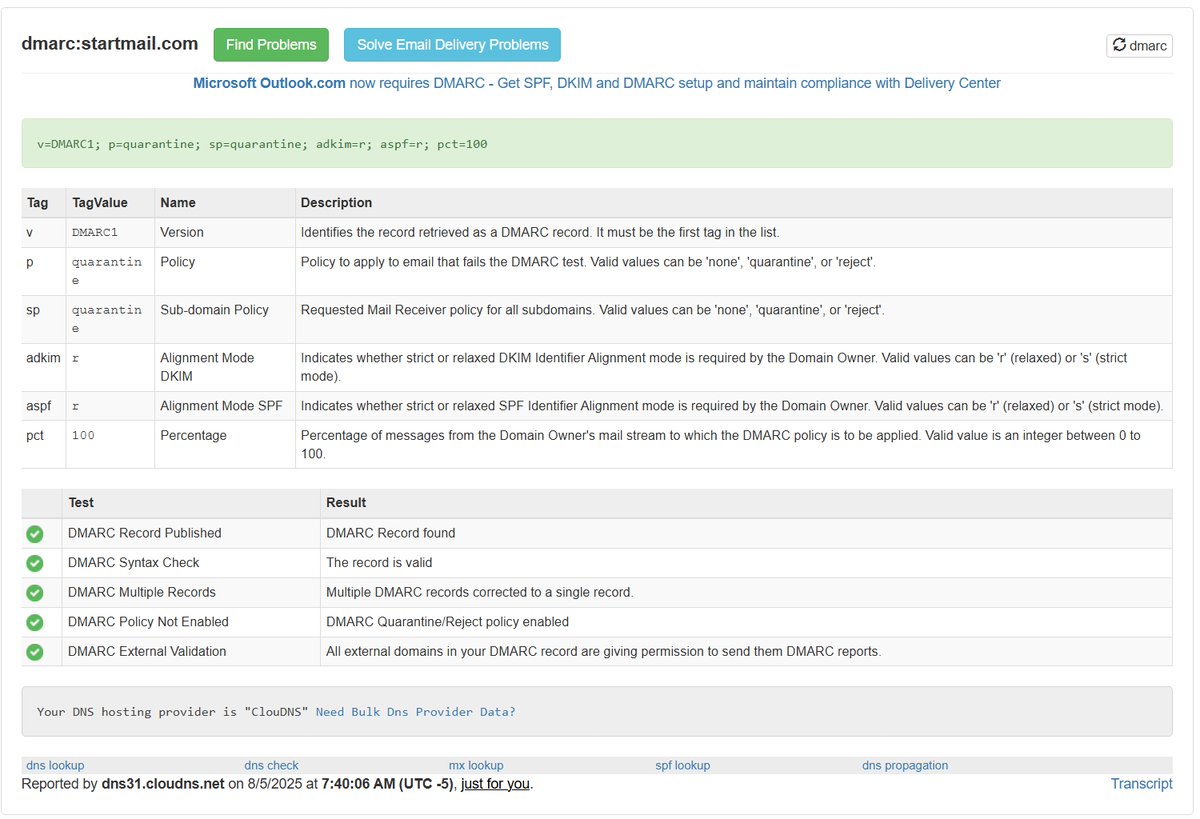The height and width of the screenshot is (819, 1200).
Task: Click the 'pct' tag cell
Action: (44, 445)
